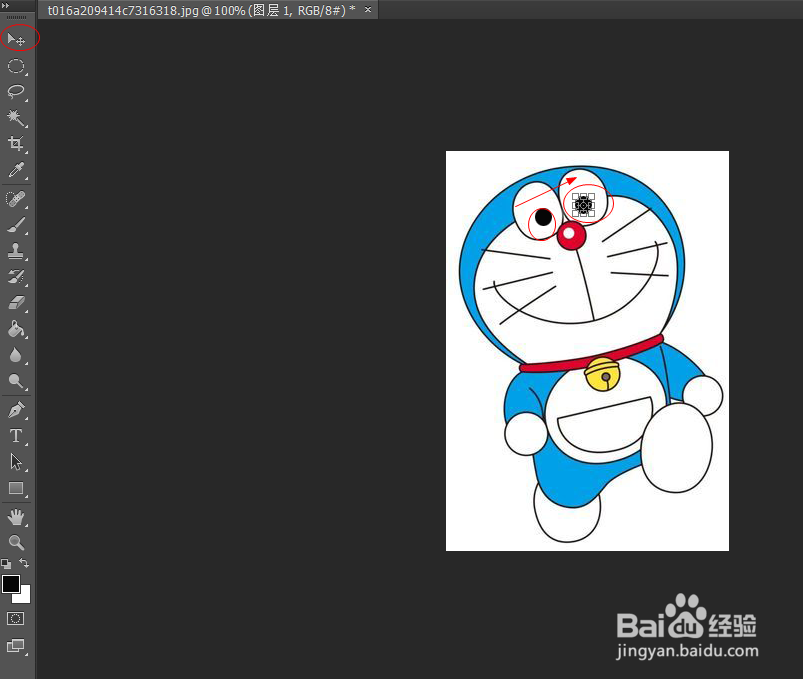Reset default foreground and background colors
The image size is (803, 679).
tap(6, 564)
